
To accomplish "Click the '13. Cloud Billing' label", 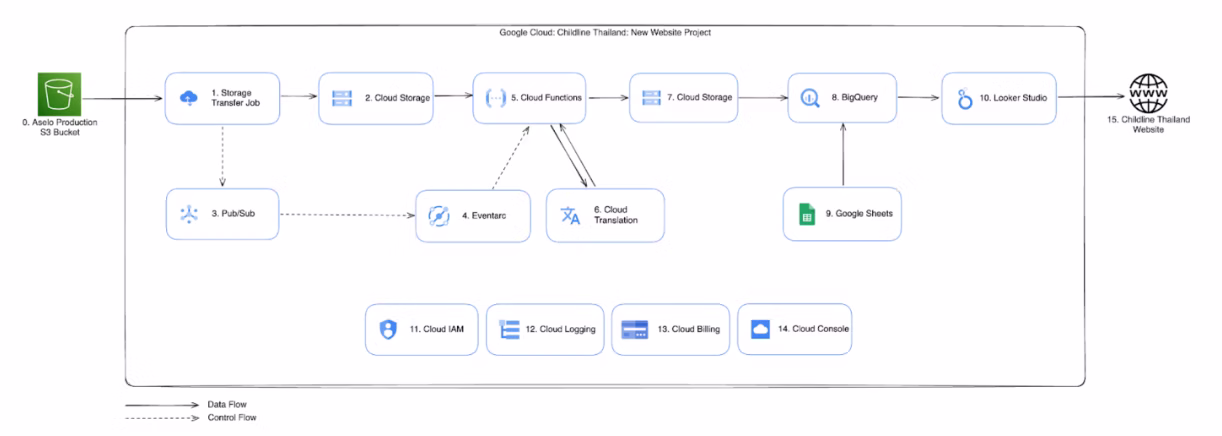I will pyautogui.click(x=688, y=329).
